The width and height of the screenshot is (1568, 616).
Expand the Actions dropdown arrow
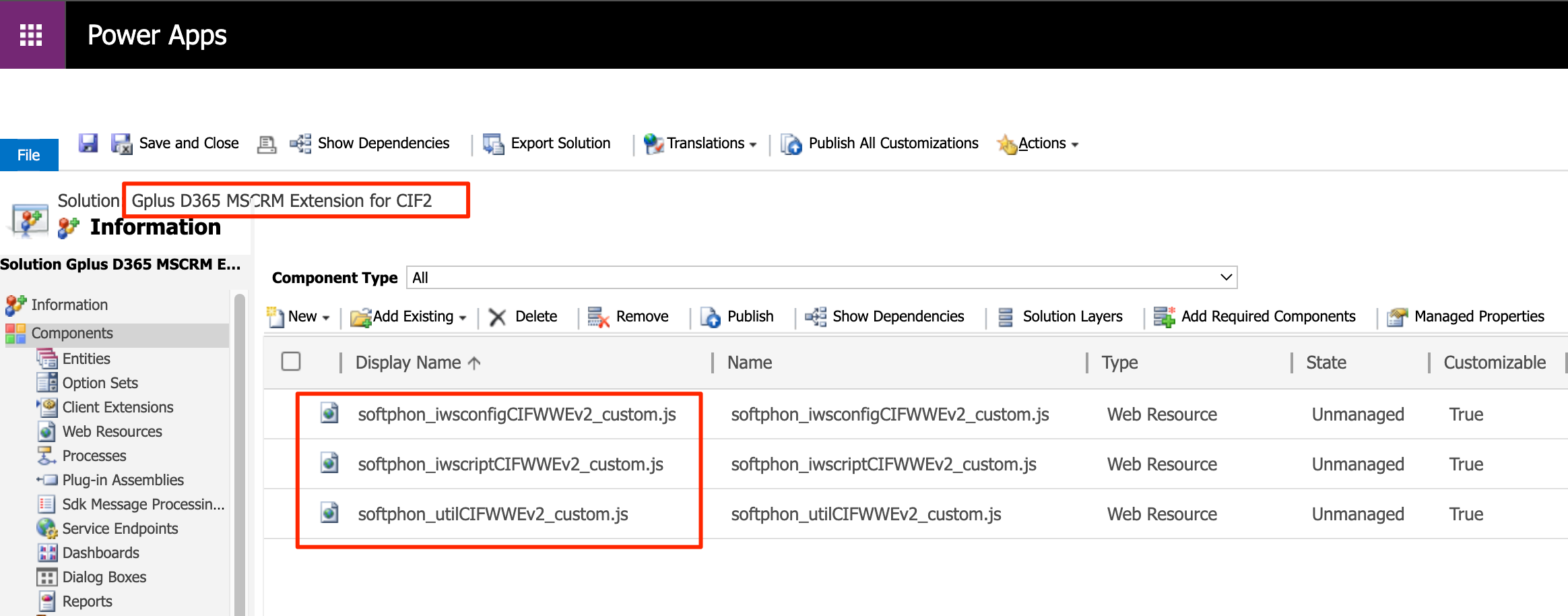click(1075, 145)
